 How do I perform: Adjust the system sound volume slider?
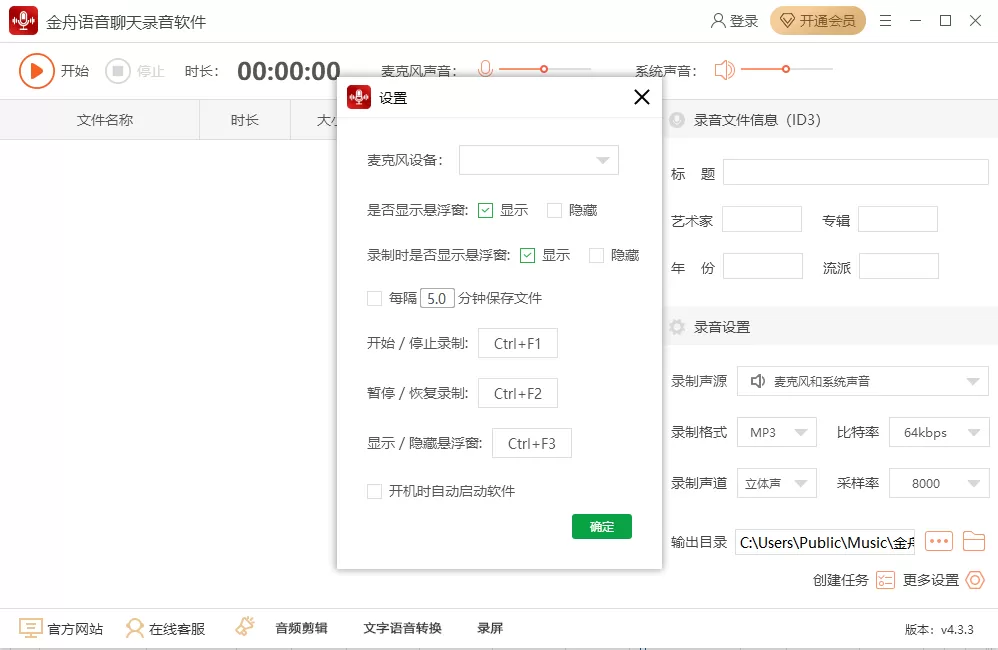point(787,69)
